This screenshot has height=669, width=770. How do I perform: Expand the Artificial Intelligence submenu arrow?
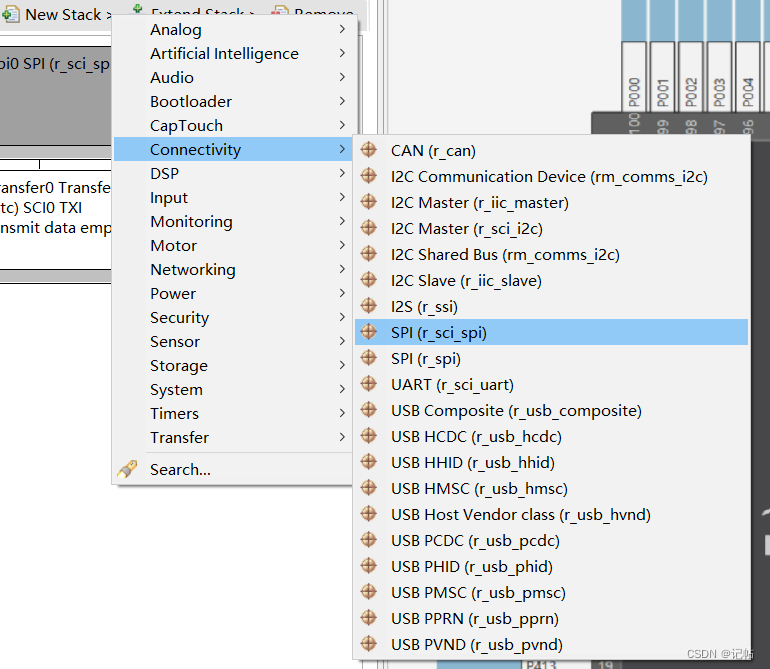point(342,53)
